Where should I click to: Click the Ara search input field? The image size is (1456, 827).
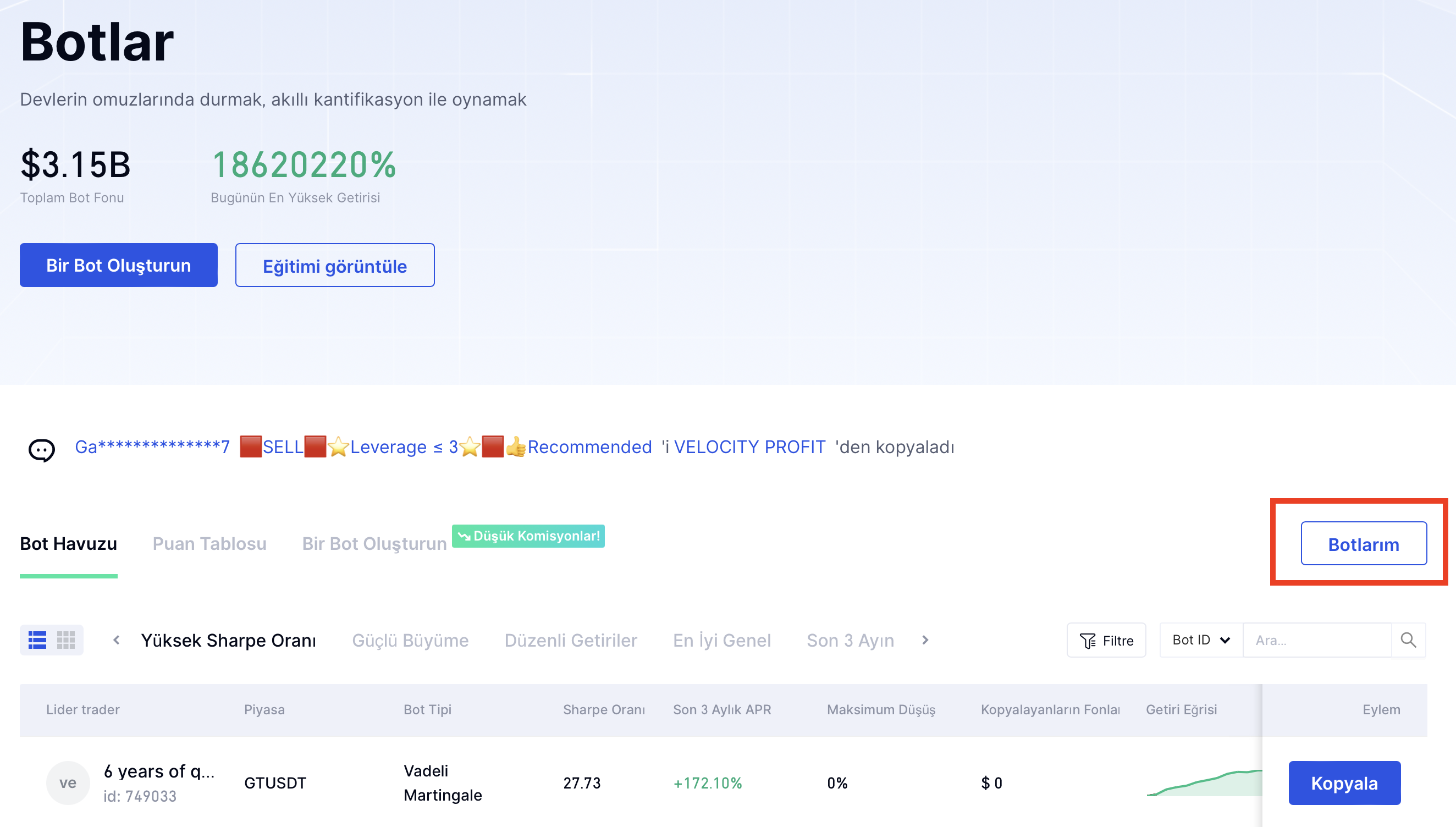point(1316,640)
